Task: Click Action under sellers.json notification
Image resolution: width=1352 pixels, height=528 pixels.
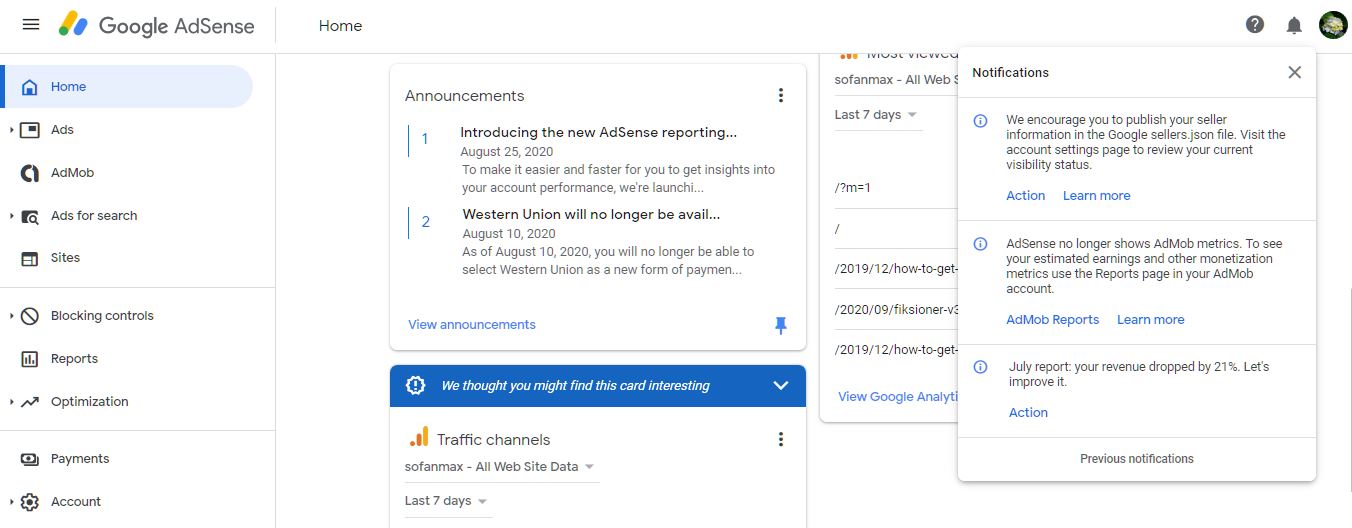Action: (1026, 196)
